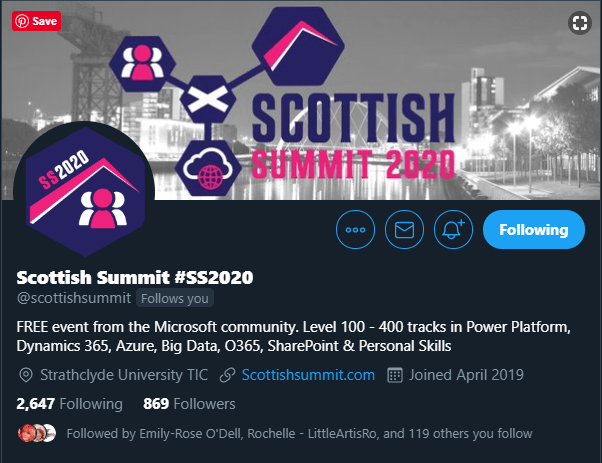The height and width of the screenshot is (463, 602).
Task: View the 869 Followers list
Action: pyautogui.click(x=189, y=404)
